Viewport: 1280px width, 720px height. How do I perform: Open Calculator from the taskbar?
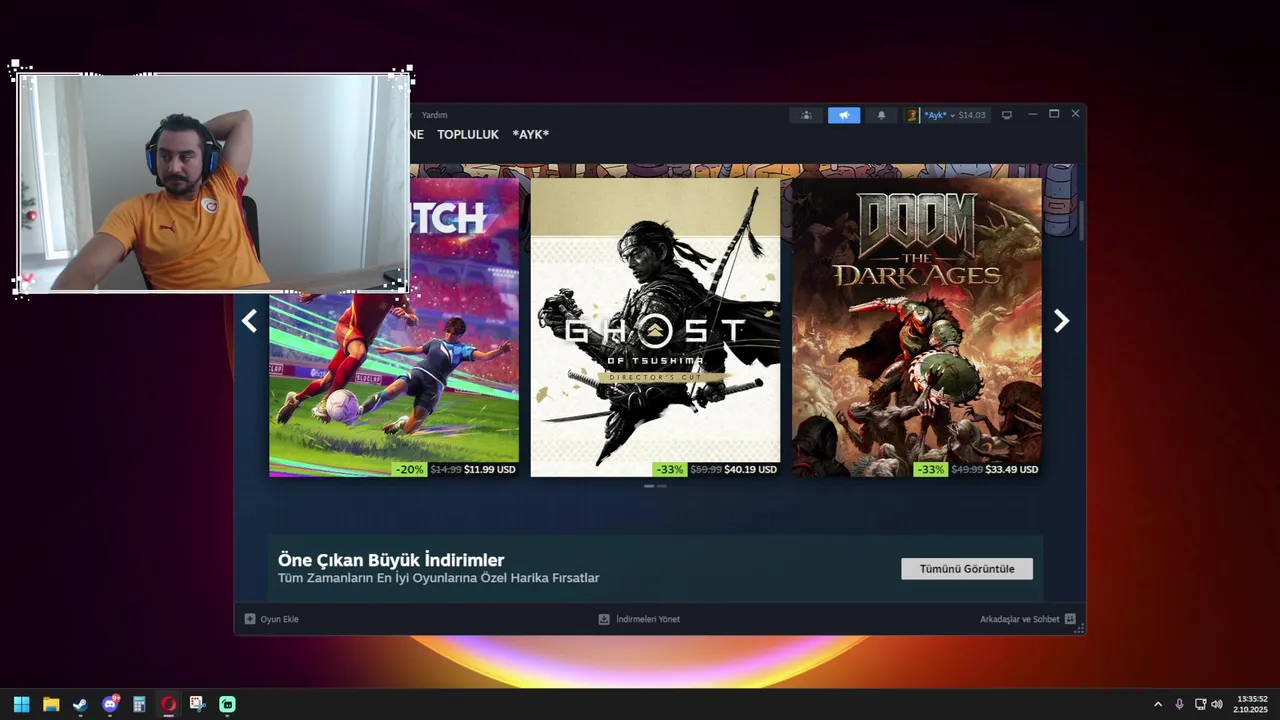(139, 704)
